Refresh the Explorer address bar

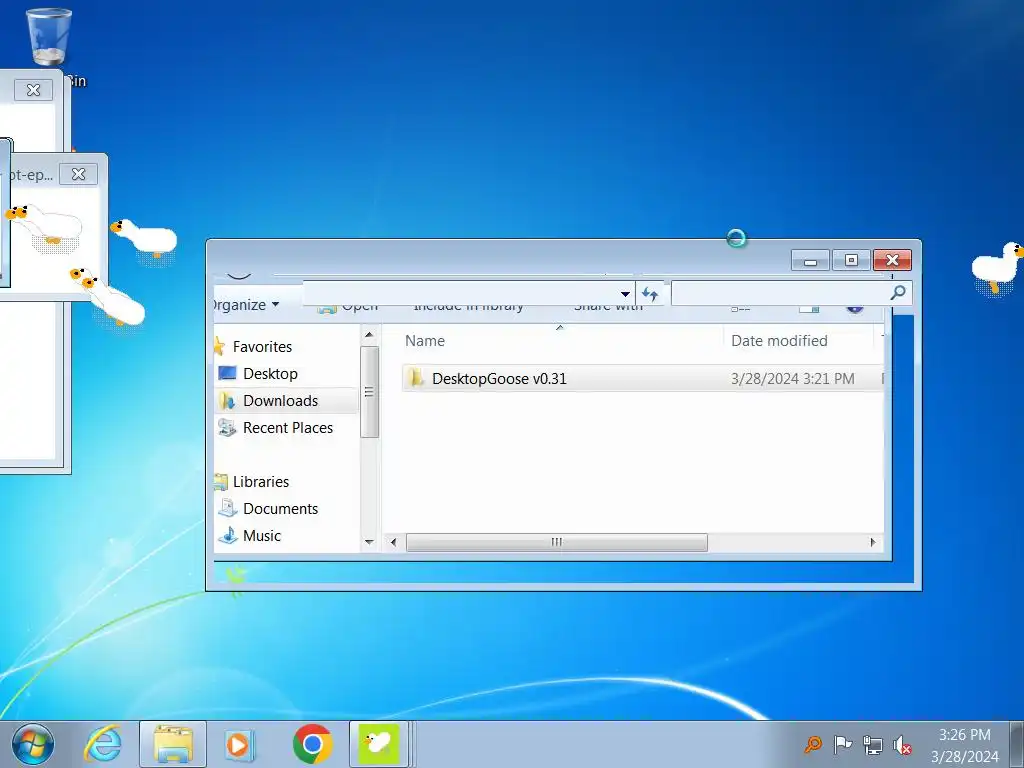click(650, 293)
